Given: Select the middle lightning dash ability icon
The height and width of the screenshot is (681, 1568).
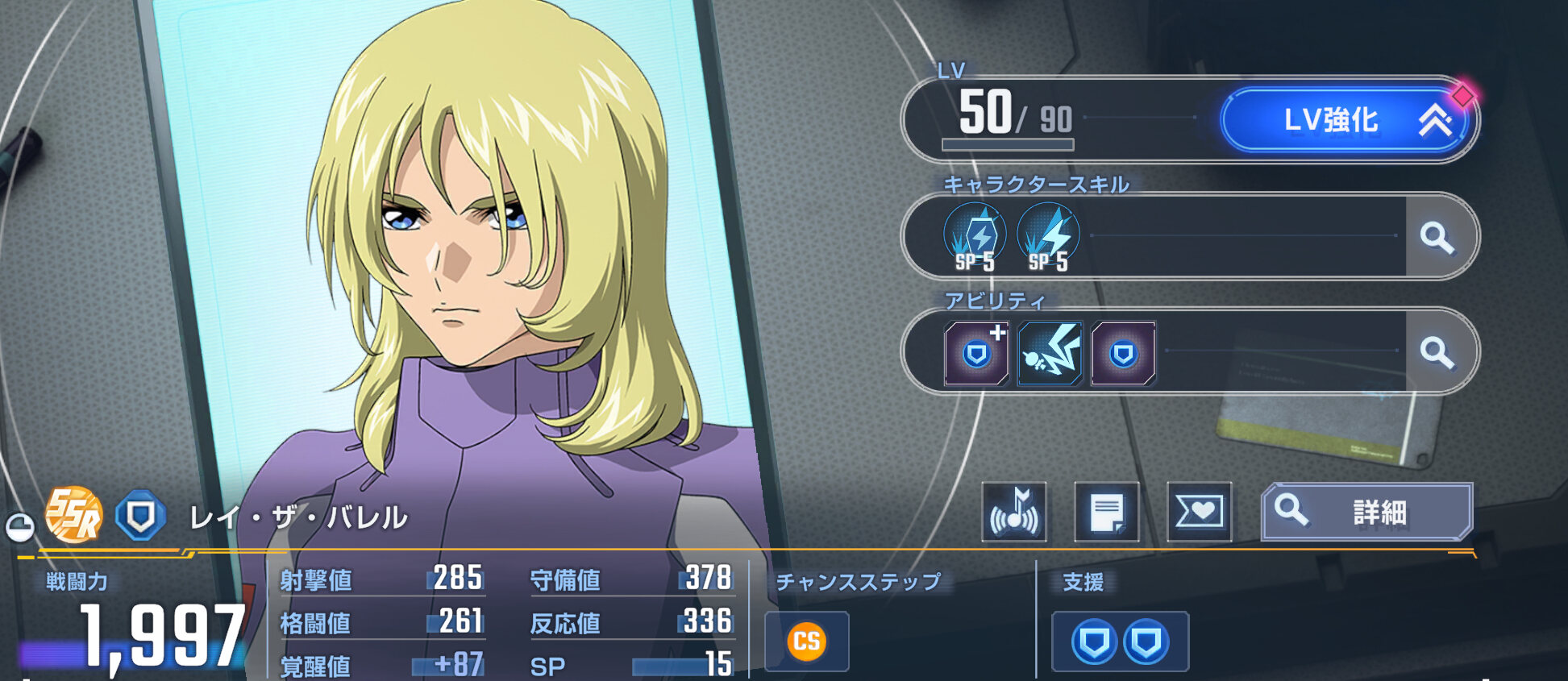Looking at the screenshot, I should (1050, 353).
